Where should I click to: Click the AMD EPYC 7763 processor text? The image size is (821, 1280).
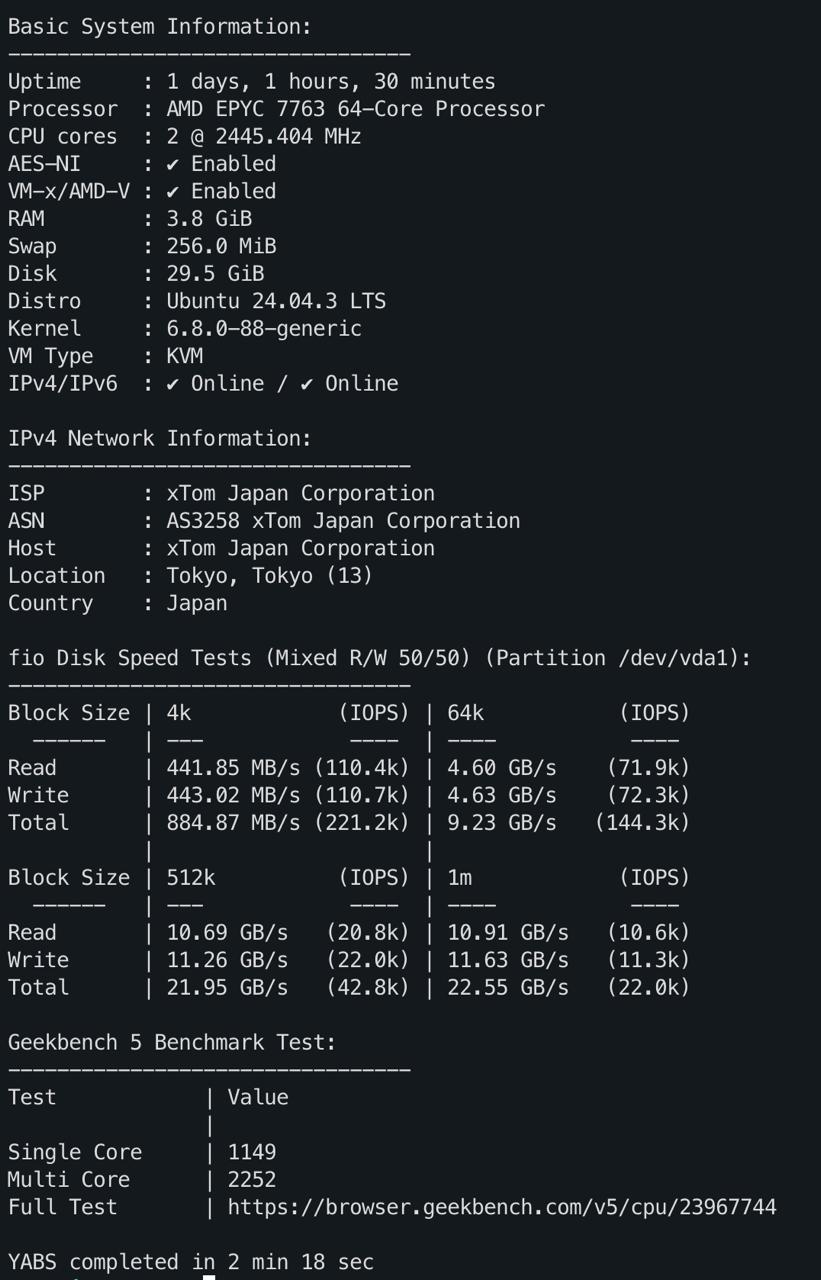coord(355,109)
